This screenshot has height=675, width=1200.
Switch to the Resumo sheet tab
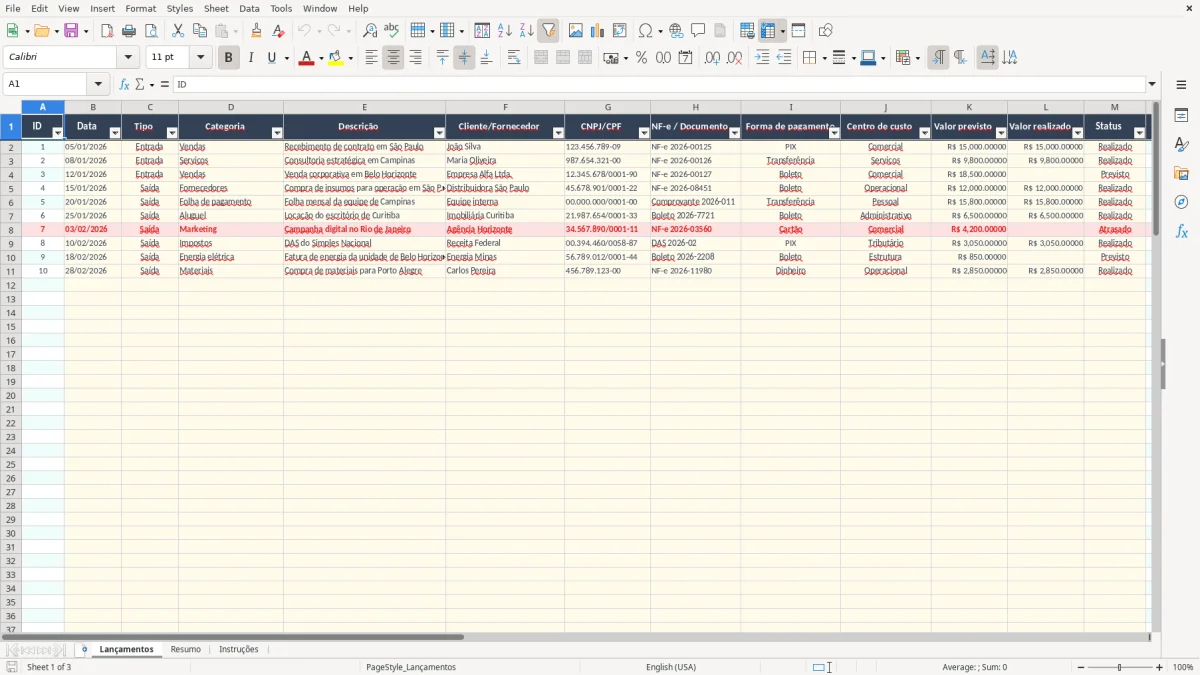pos(186,649)
